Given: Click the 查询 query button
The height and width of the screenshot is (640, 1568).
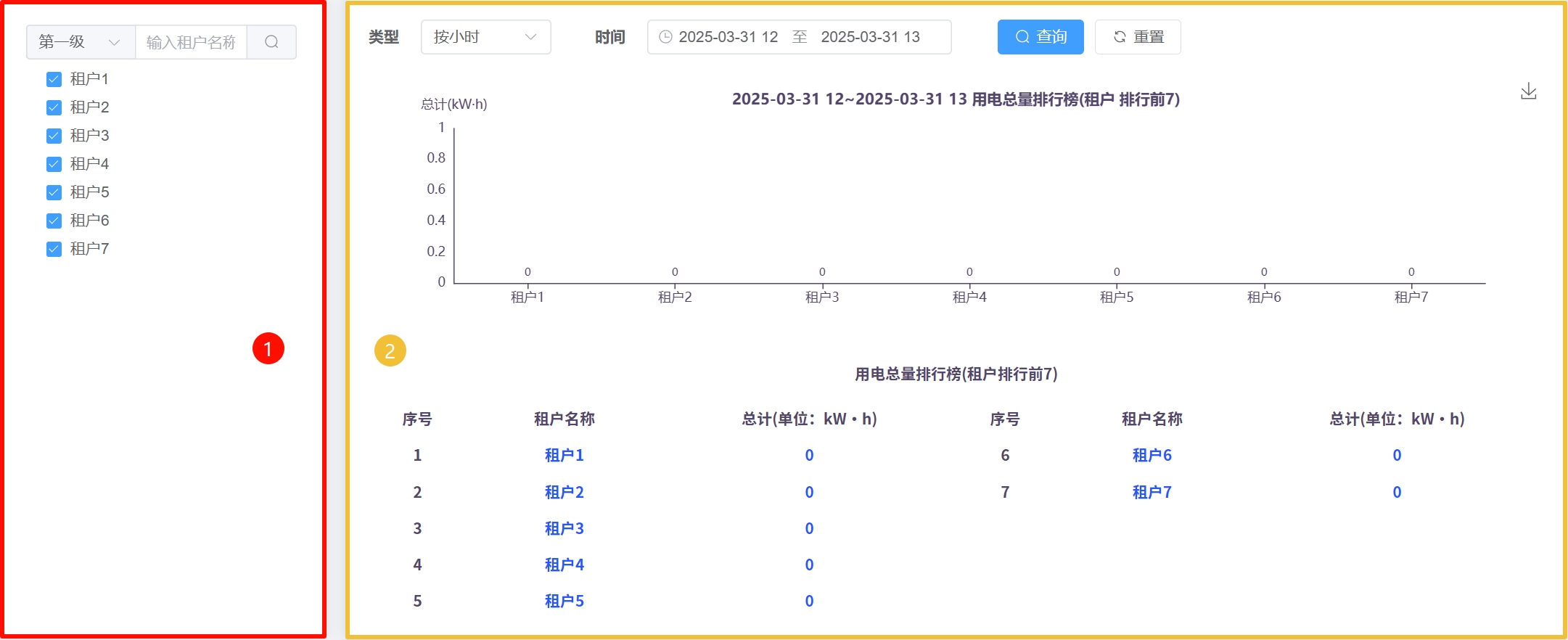Looking at the screenshot, I should [x=1040, y=37].
